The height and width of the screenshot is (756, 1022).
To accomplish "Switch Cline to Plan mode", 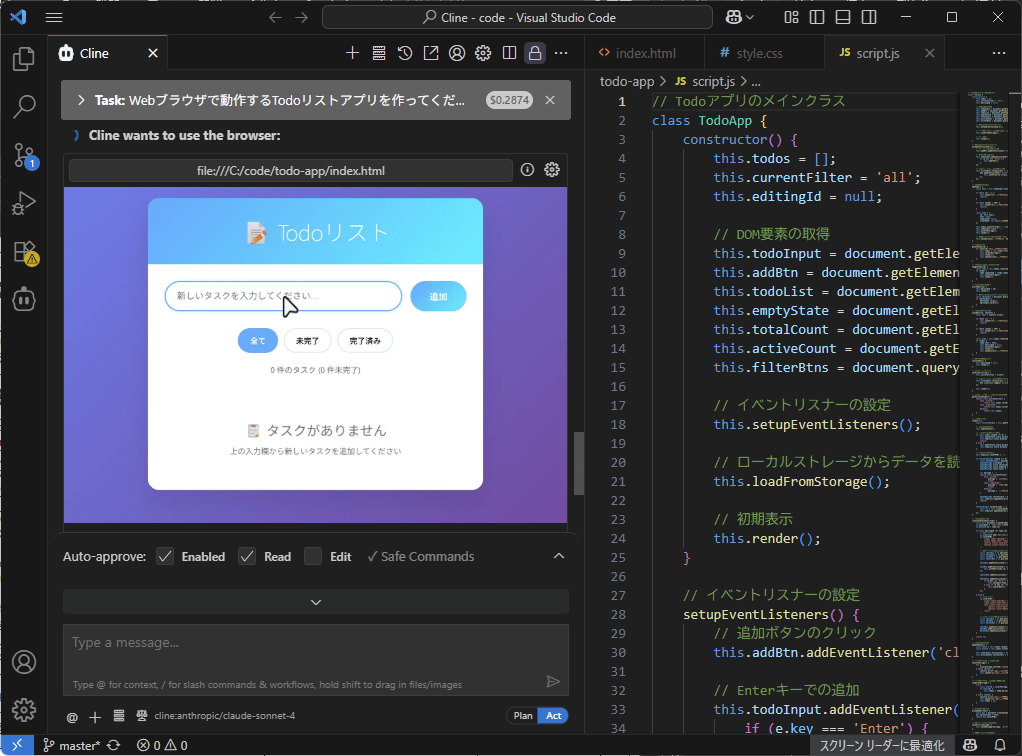I will pyautogui.click(x=522, y=716).
